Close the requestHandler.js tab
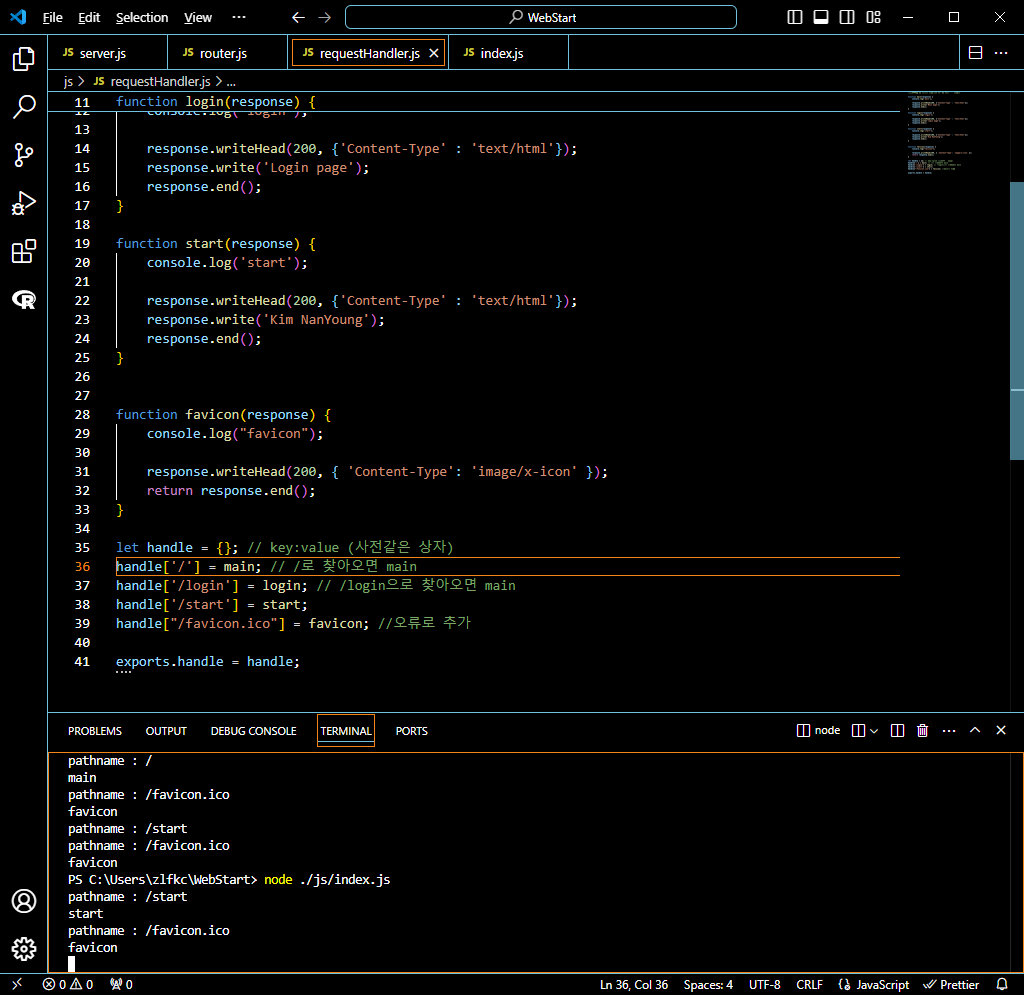1024x995 pixels. coord(434,53)
